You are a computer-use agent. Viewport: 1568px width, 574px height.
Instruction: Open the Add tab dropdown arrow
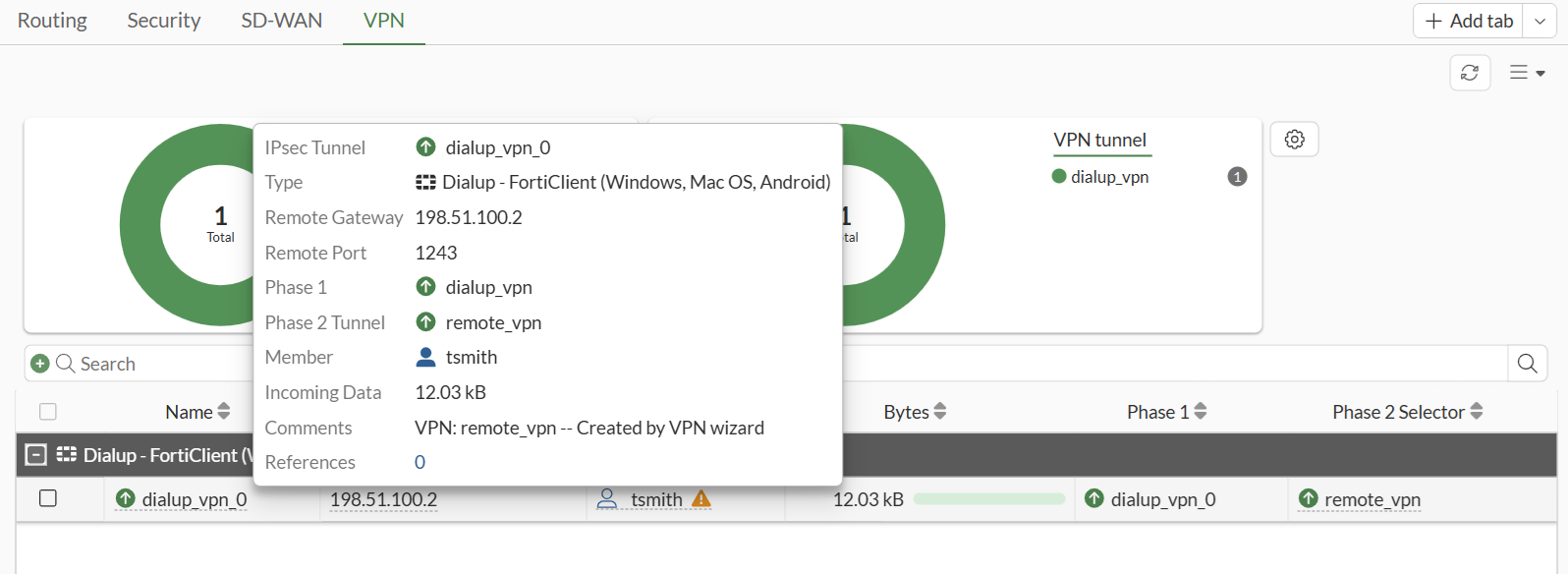point(1540,21)
